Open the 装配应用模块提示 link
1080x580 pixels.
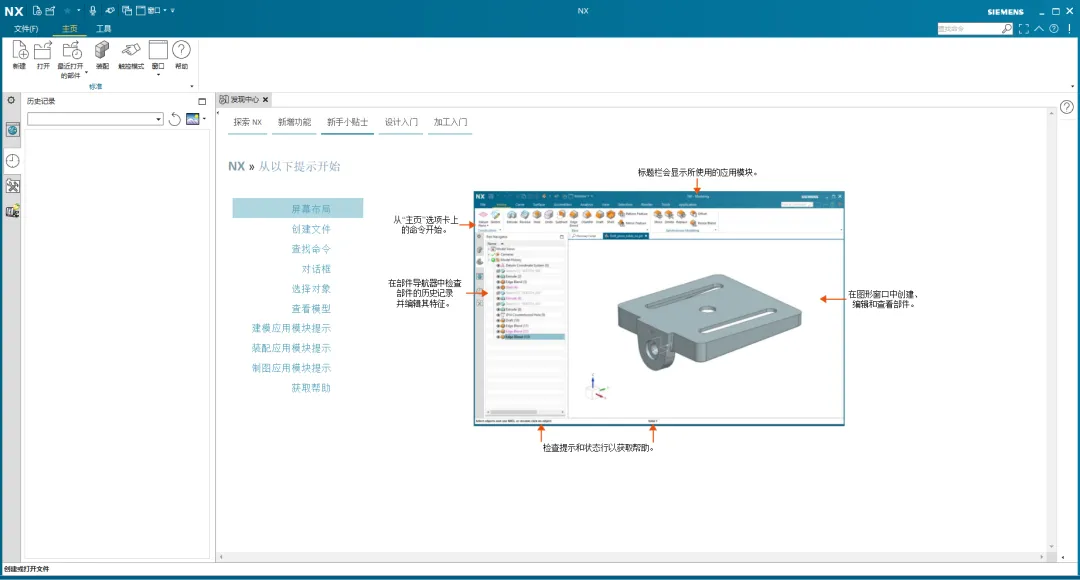point(291,348)
